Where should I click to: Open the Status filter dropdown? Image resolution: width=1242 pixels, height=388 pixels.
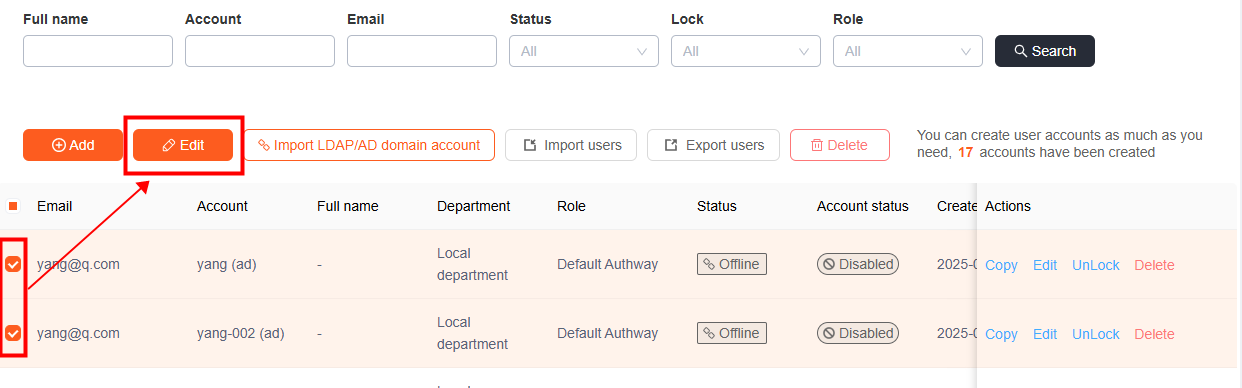click(x=584, y=51)
